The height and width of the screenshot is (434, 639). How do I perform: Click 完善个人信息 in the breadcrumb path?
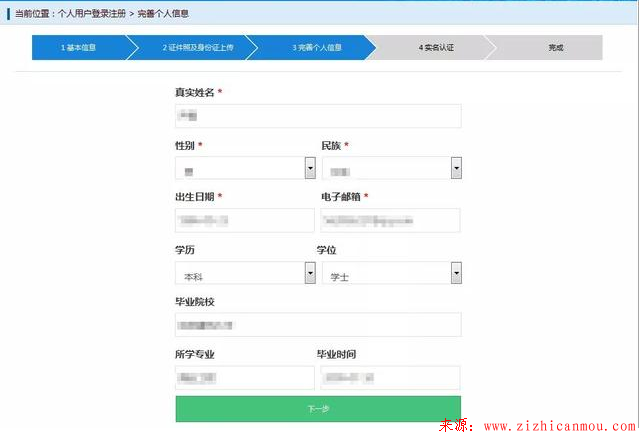pos(162,14)
